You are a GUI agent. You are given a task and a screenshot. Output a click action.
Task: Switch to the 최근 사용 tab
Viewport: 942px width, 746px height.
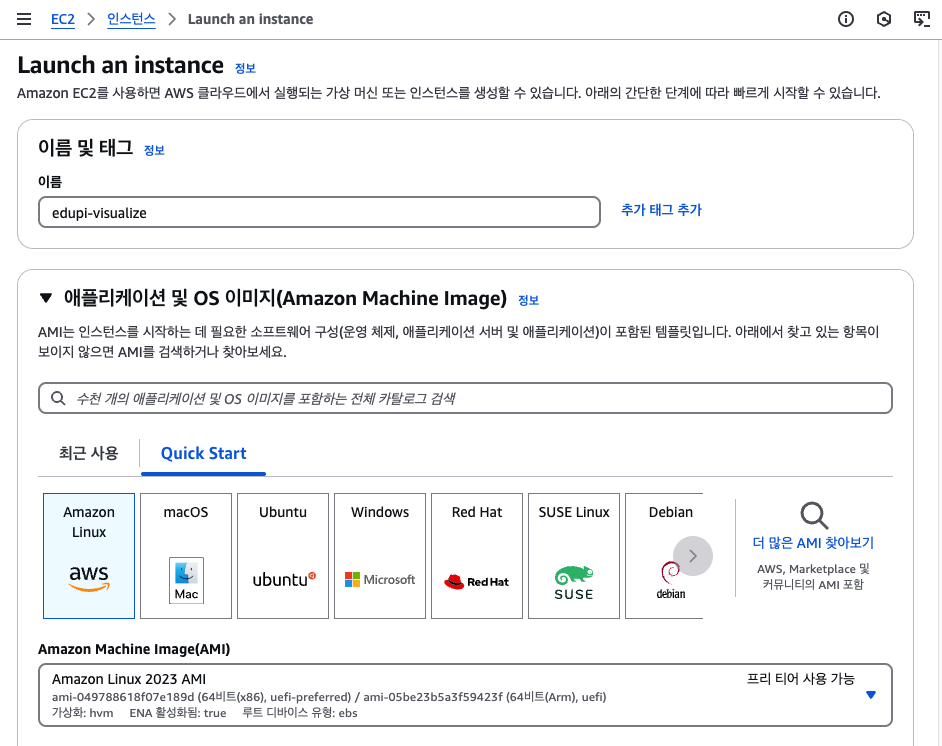click(x=89, y=453)
